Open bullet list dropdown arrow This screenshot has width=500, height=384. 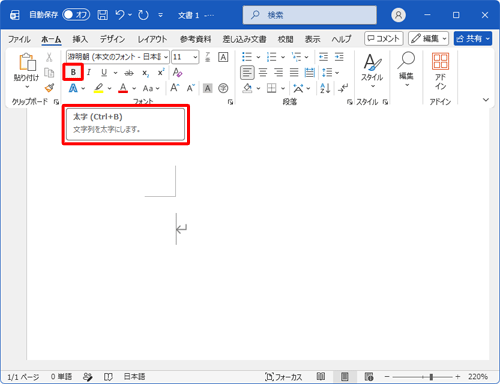(x=258, y=57)
